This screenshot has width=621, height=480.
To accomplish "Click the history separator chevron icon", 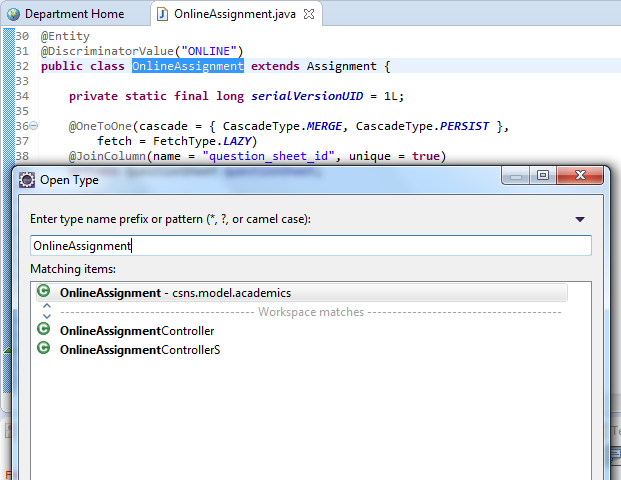I will 46,312.
